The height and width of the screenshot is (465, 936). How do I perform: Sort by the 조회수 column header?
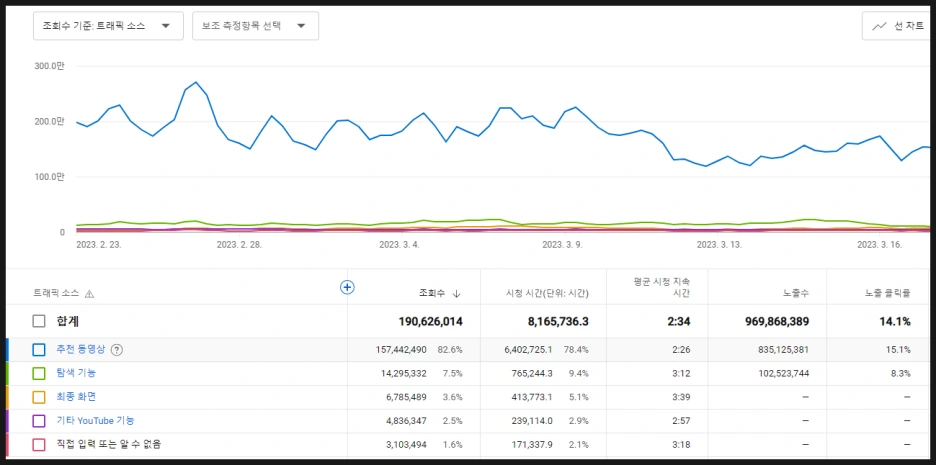click(x=432, y=293)
